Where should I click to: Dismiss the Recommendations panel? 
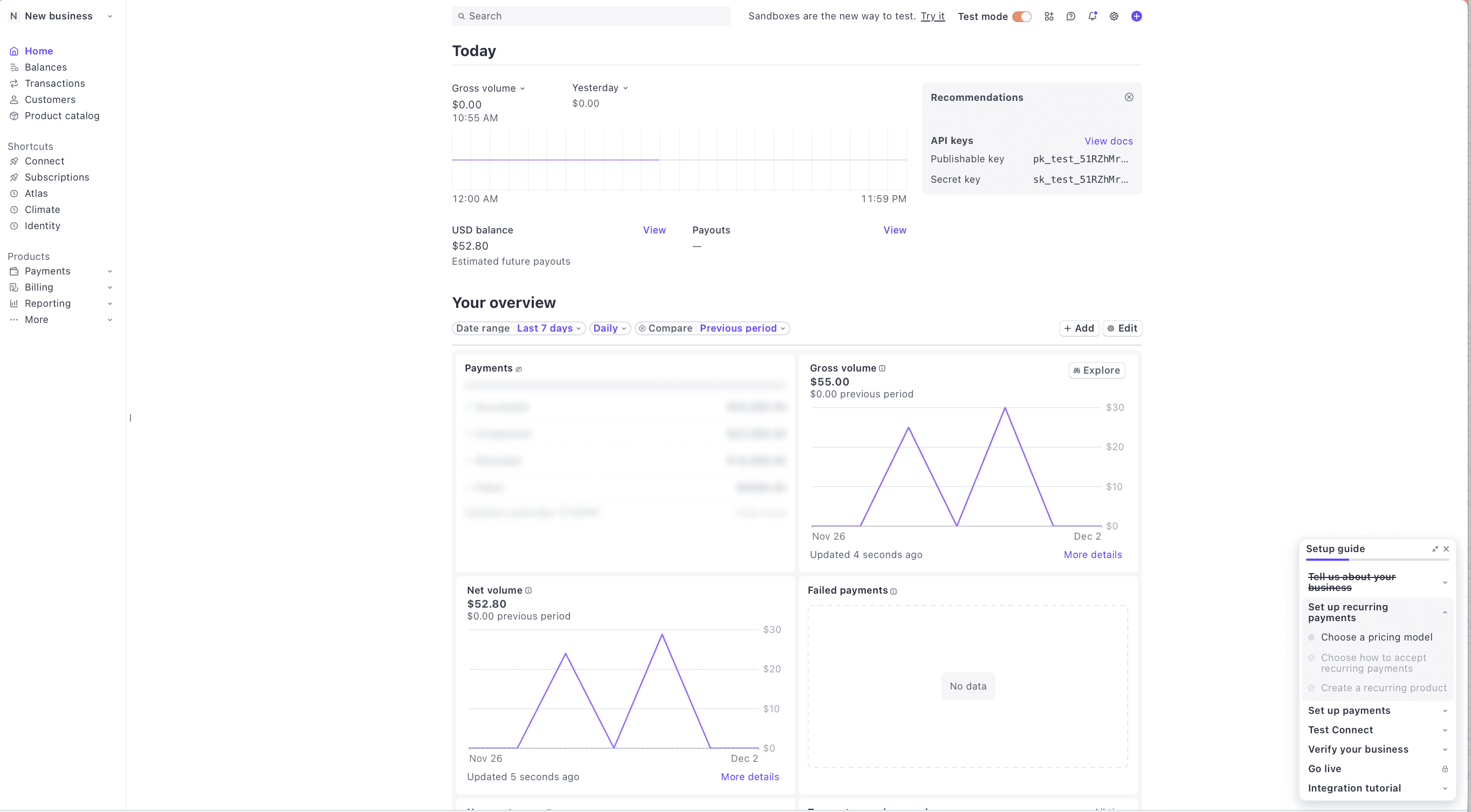click(1129, 97)
